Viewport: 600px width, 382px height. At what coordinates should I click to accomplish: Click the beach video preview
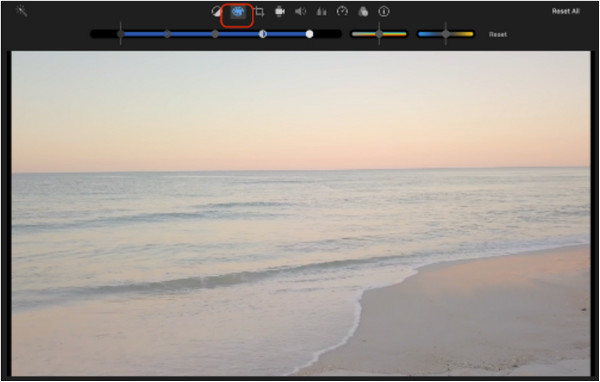point(301,214)
